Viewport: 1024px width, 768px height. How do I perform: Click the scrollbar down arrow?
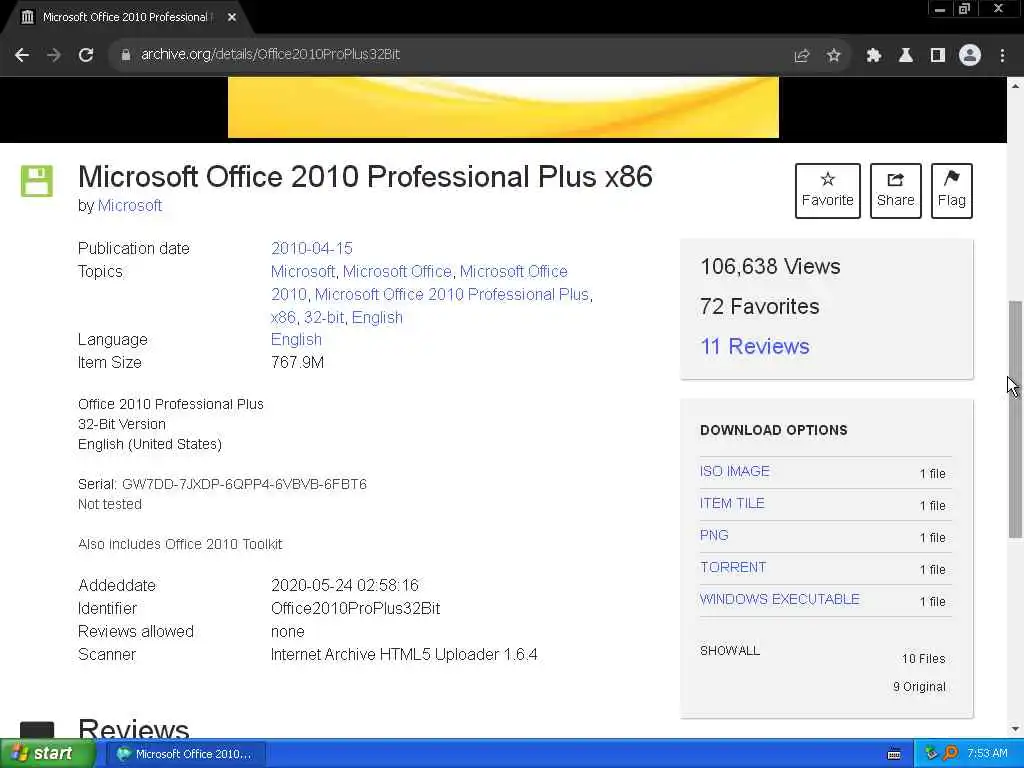pyautogui.click(x=1015, y=729)
